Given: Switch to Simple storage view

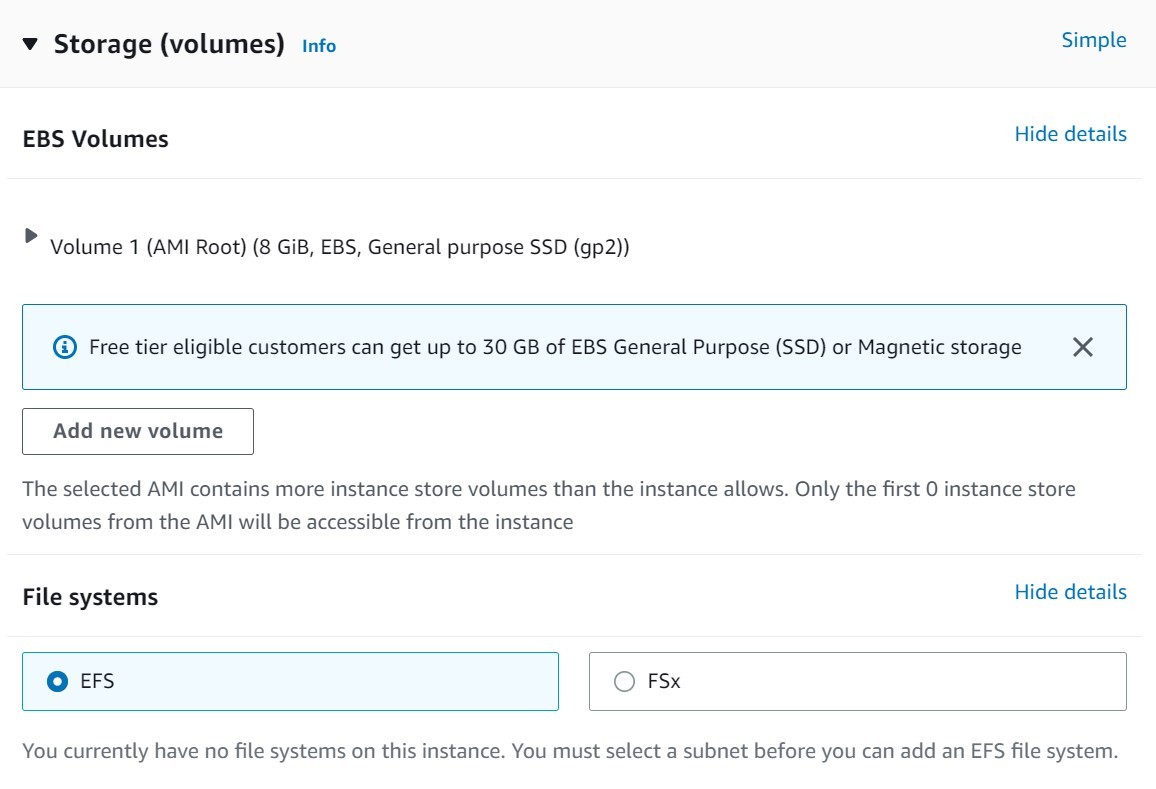Looking at the screenshot, I should click(x=1093, y=40).
